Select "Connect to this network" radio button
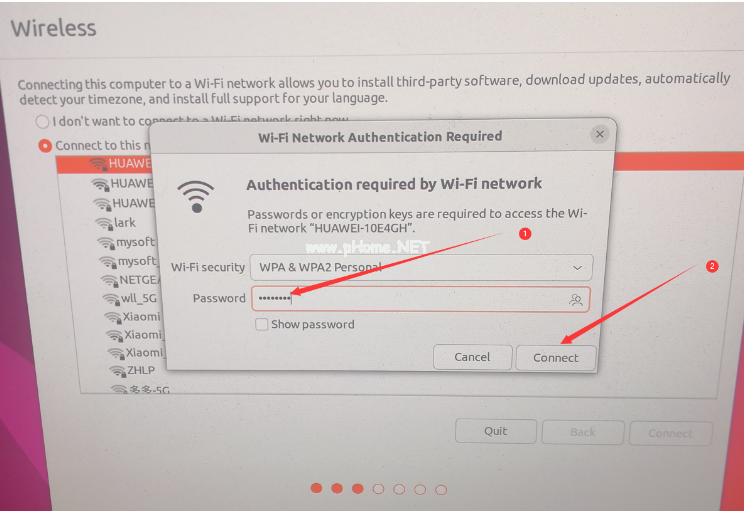Image resolution: width=744 pixels, height=511 pixels. point(45,146)
